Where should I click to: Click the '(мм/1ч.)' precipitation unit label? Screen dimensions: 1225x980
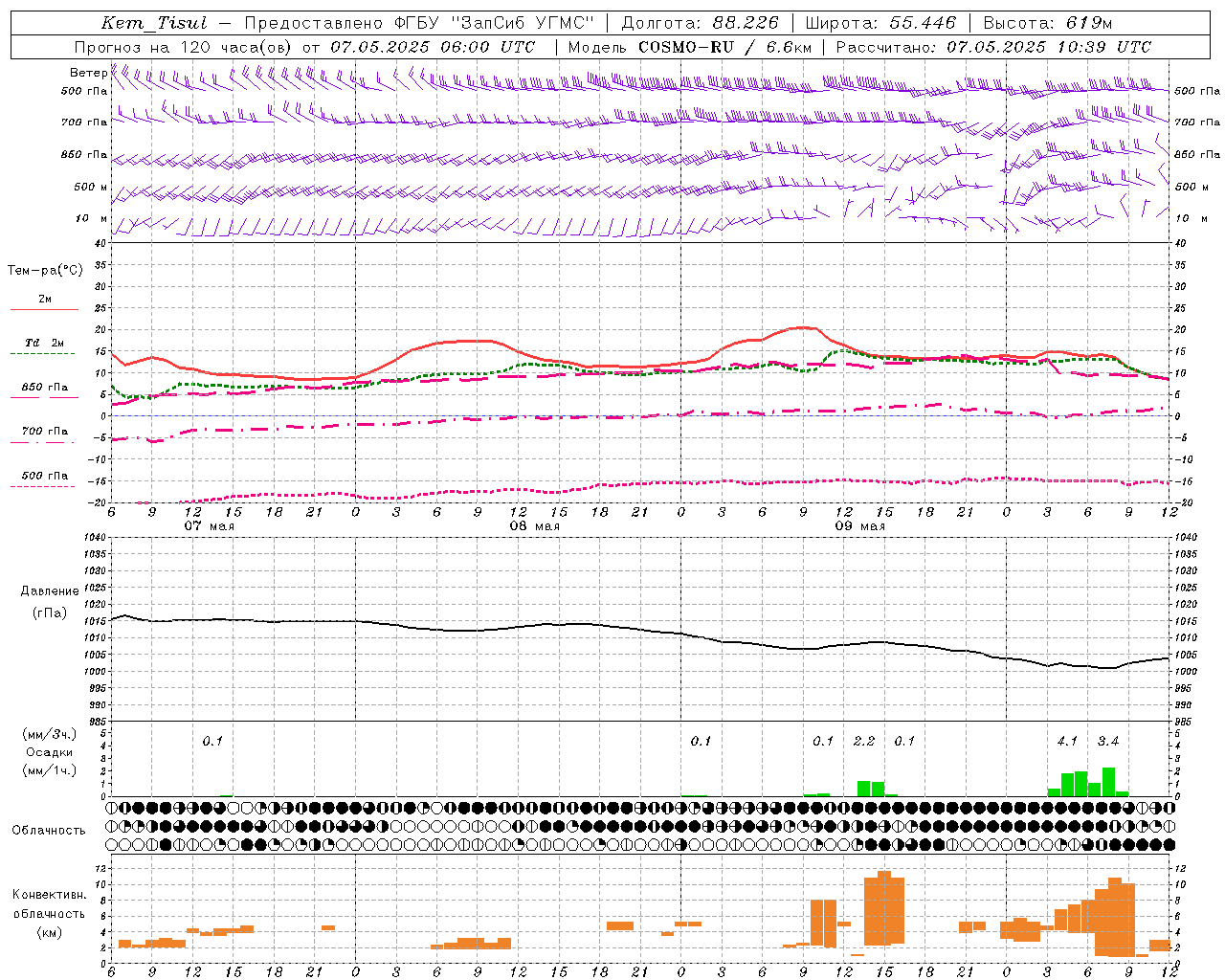(x=49, y=769)
